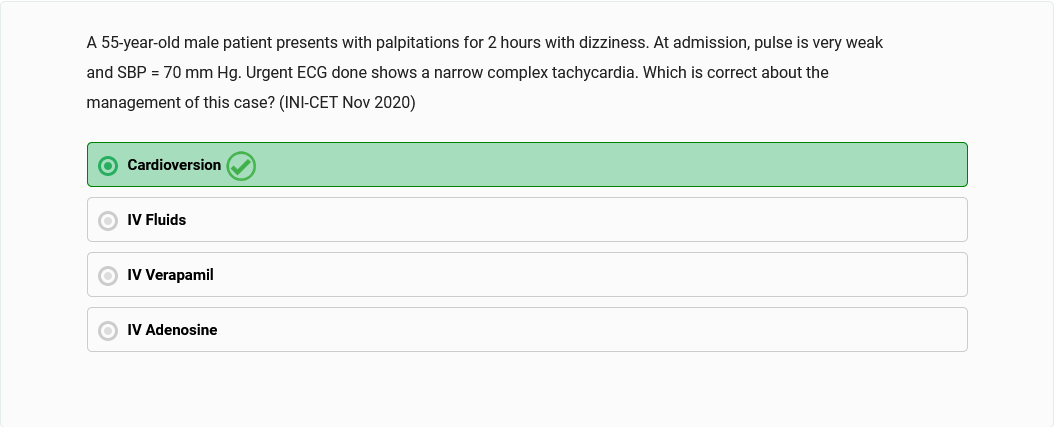Screen dimensions: 1054x427
Task: Select the Cardioversion radio button
Action: click(x=108, y=165)
